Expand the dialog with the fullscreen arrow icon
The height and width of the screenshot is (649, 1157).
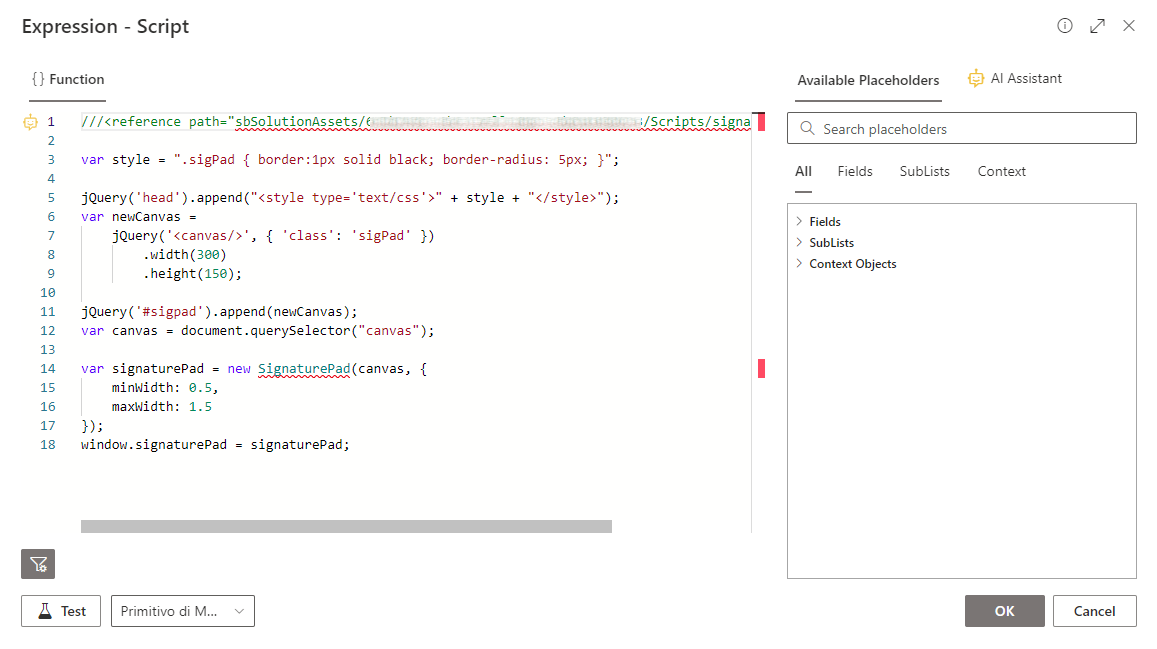(x=1097, y=26)
